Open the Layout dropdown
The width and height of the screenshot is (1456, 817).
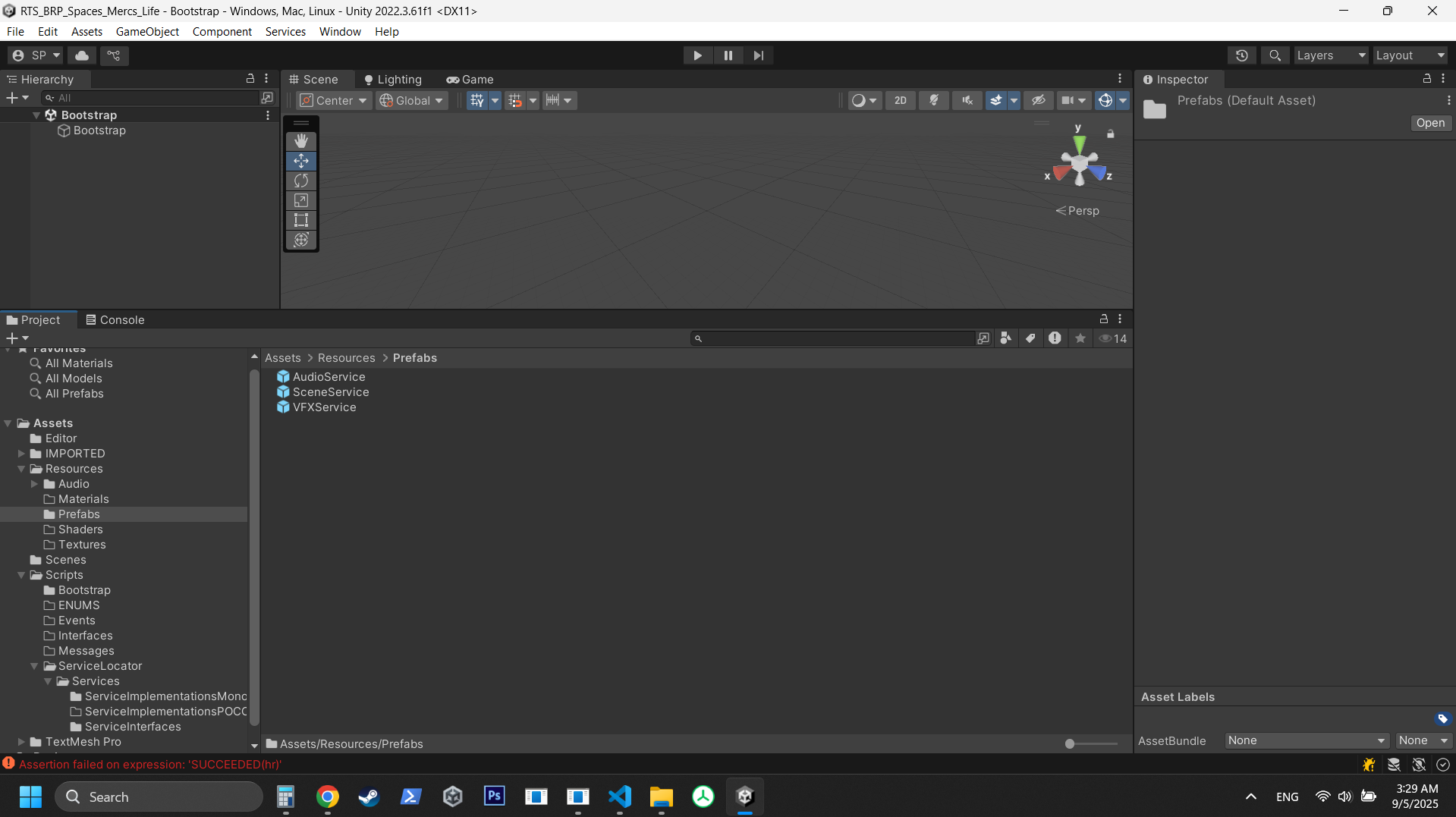coord(1410,55)
